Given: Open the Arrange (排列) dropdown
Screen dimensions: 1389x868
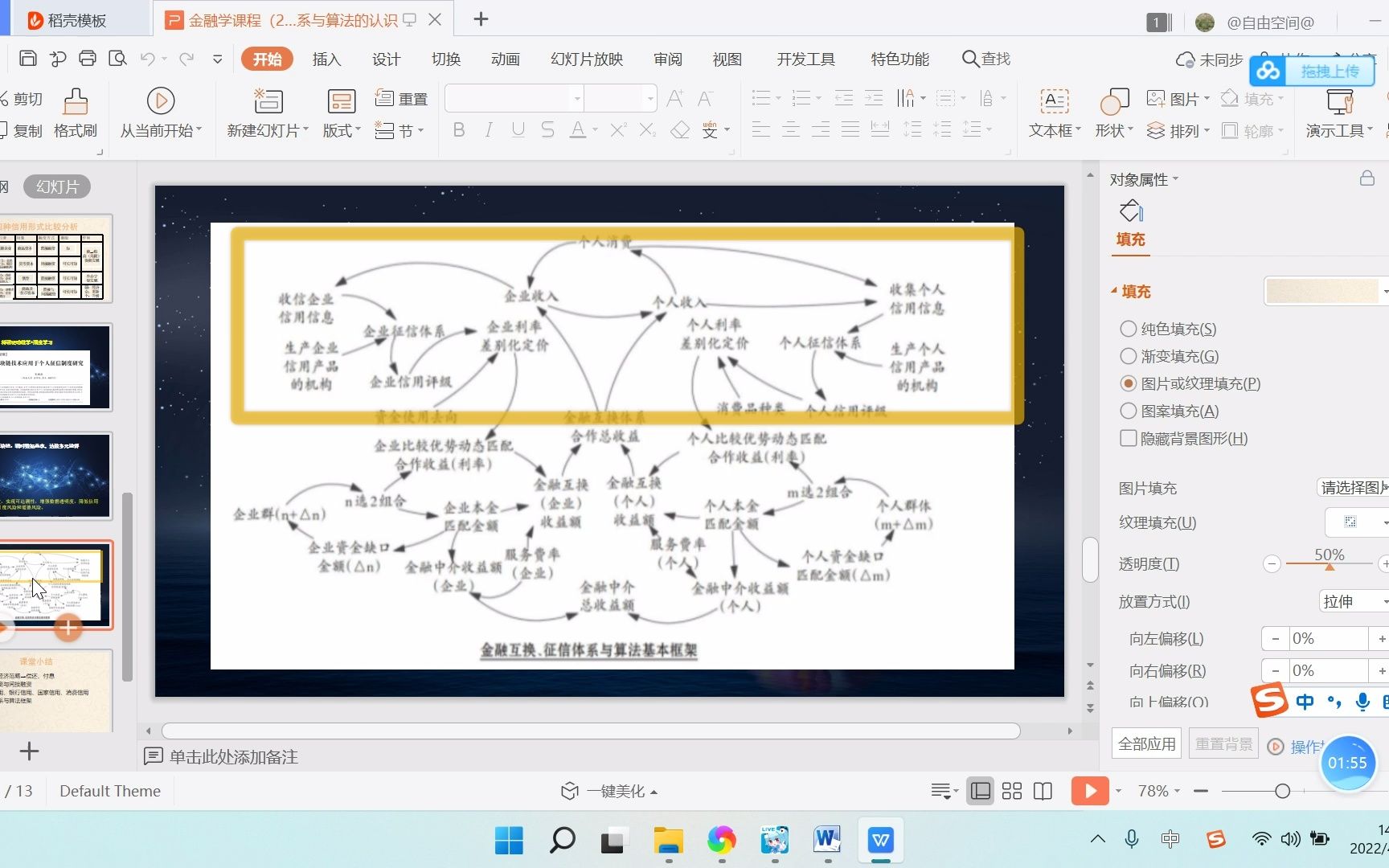Looking at the screenshot, I should [1178, 130].
